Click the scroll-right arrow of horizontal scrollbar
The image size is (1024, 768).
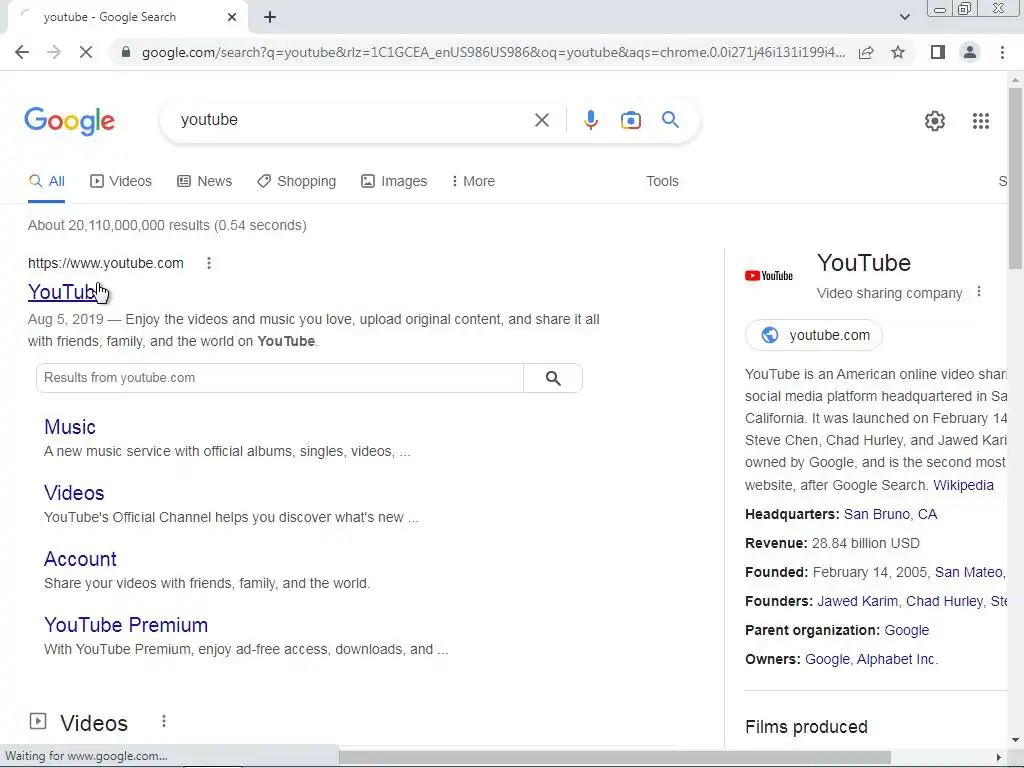999,758
